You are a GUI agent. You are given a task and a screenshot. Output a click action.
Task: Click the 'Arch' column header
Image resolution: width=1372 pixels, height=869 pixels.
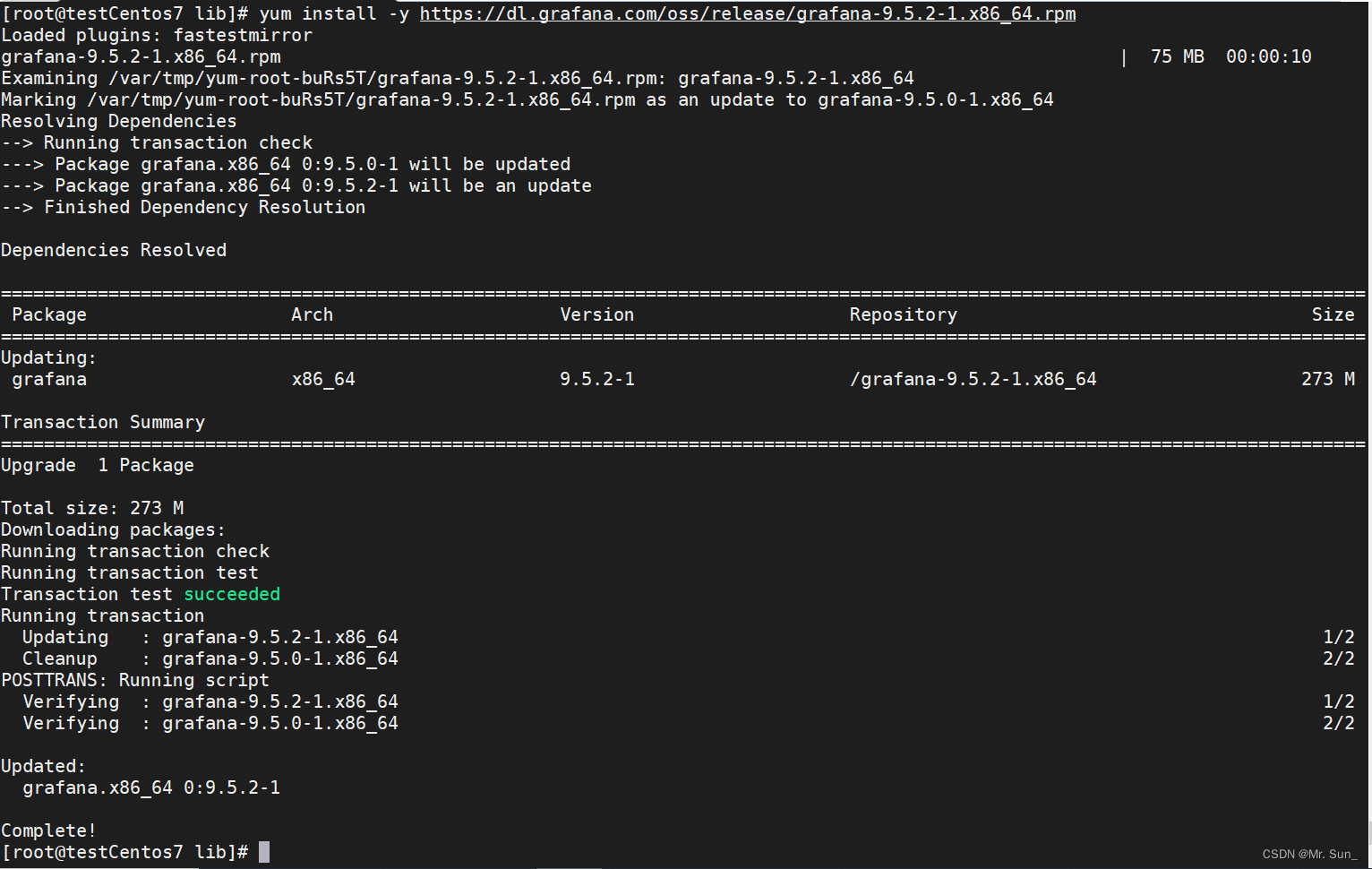pos(313,314)
